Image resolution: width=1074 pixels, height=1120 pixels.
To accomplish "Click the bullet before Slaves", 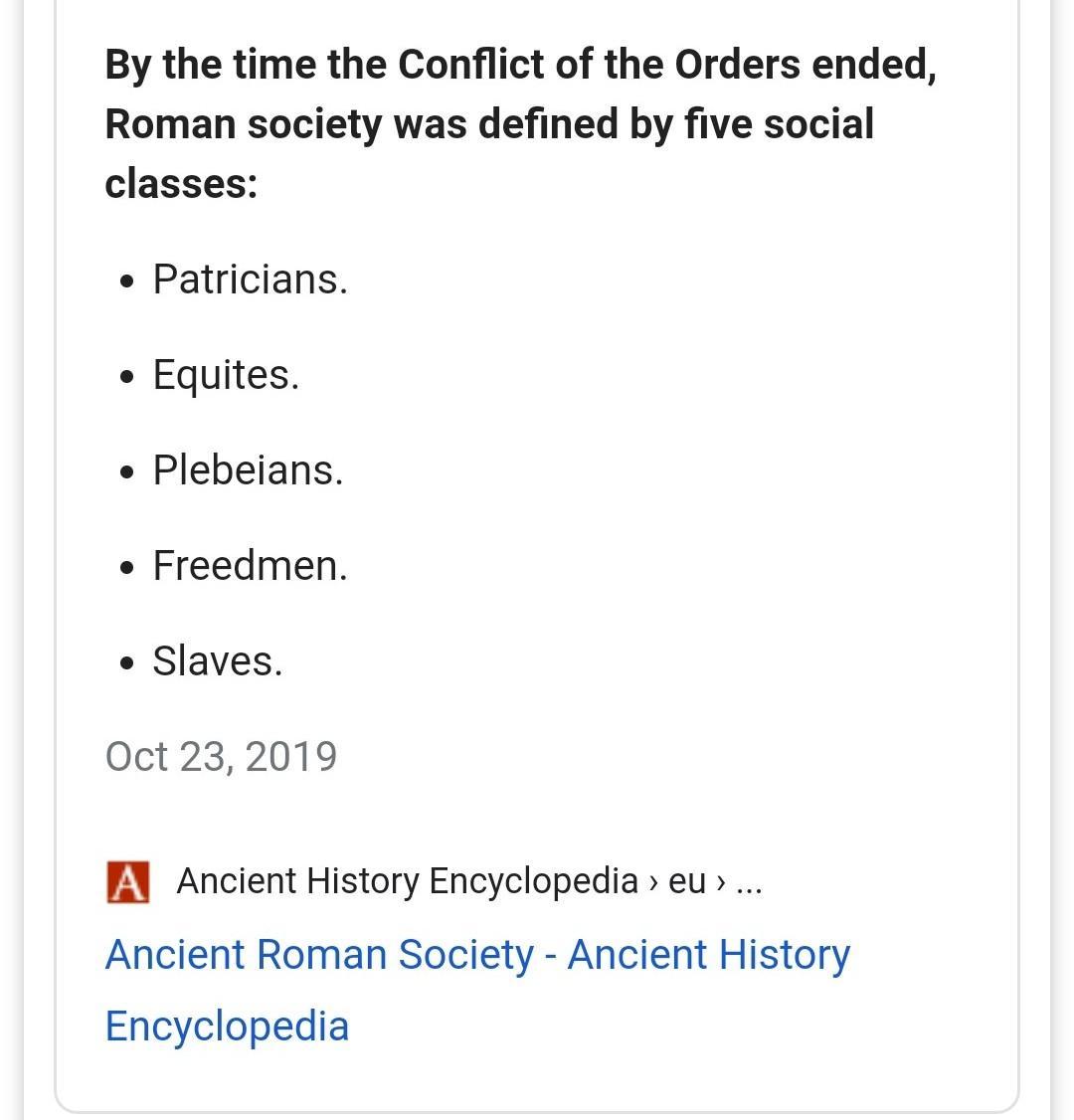I will point(127,662).
